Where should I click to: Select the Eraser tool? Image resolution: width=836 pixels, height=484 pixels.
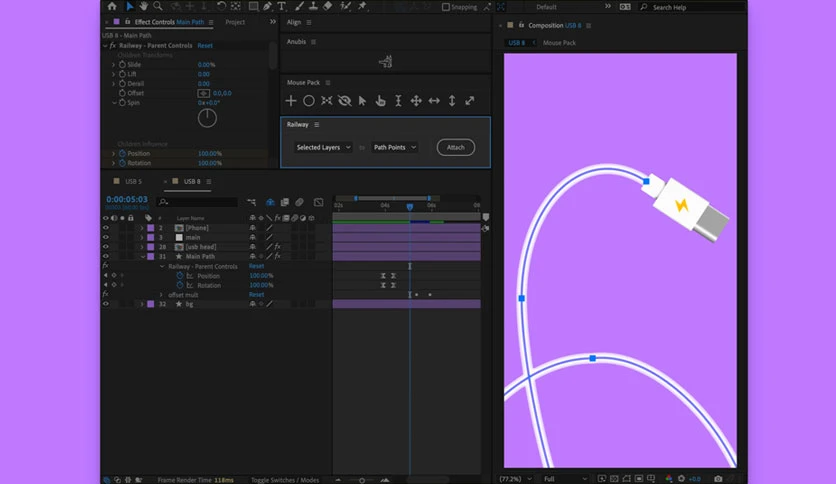pyautogui.click(x=327, y=6)
